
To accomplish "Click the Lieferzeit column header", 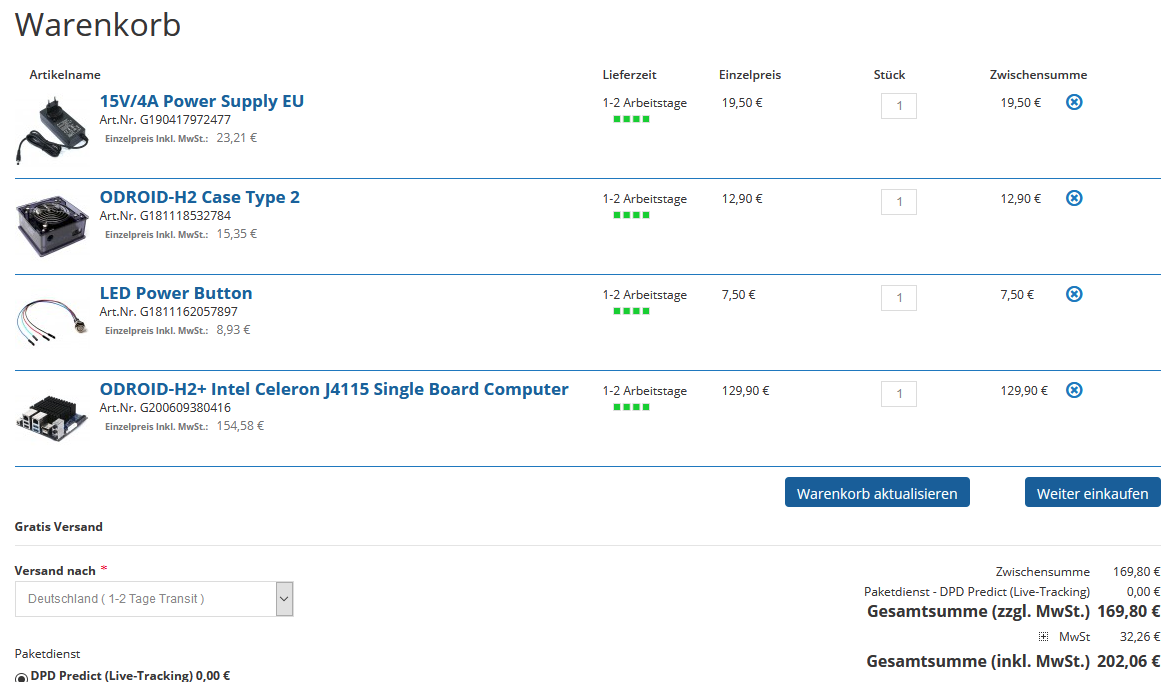I will [629, 75].
